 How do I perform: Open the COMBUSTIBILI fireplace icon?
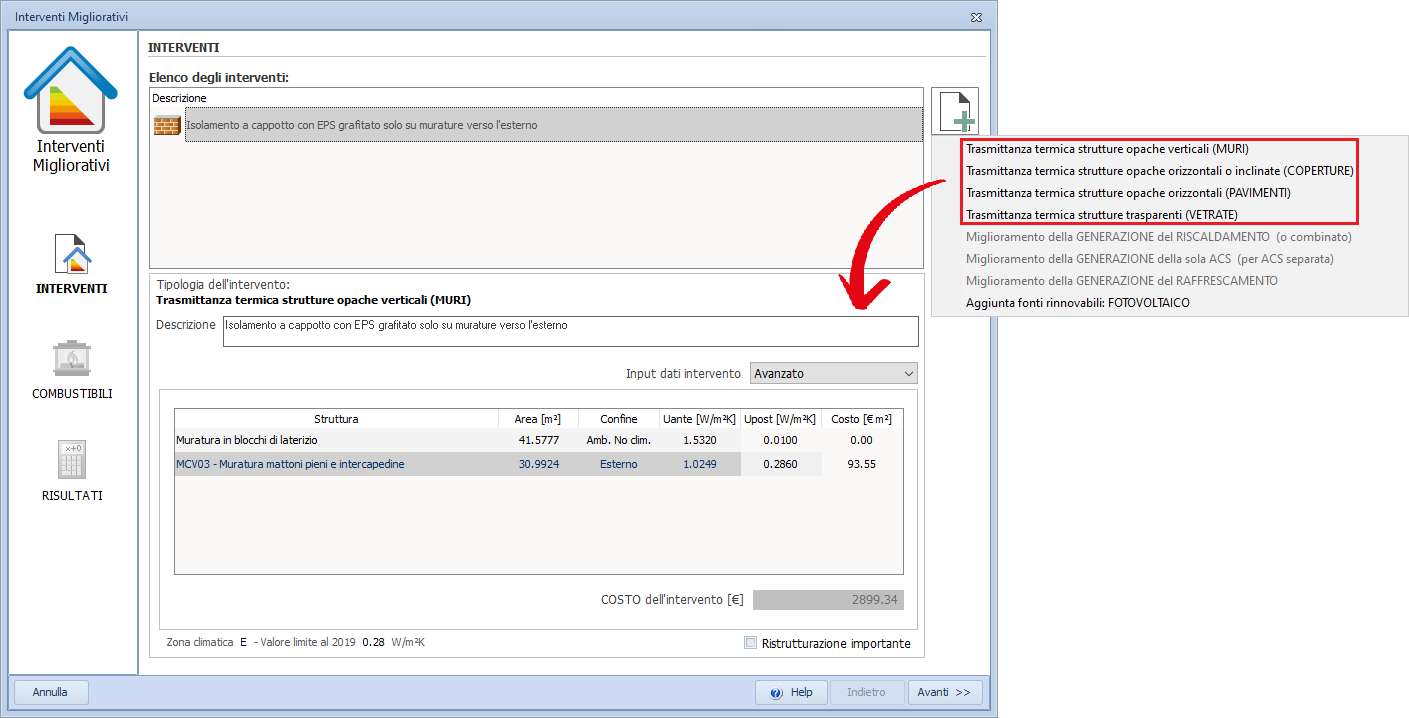click(72, 358)
